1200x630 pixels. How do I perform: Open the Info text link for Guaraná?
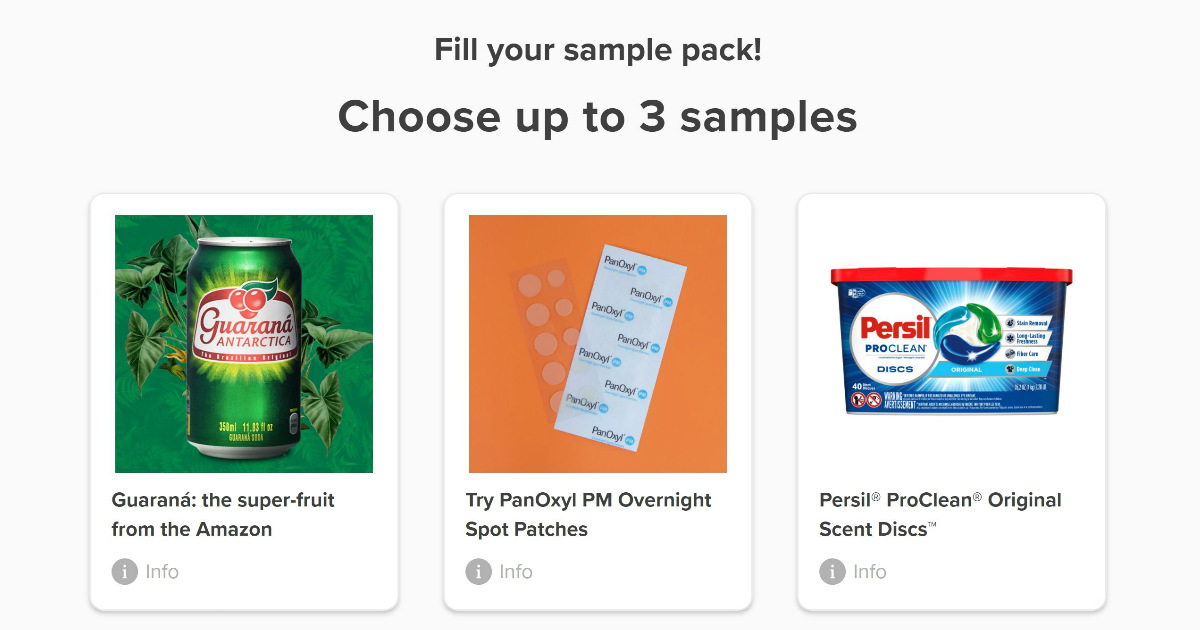point(162,572)
